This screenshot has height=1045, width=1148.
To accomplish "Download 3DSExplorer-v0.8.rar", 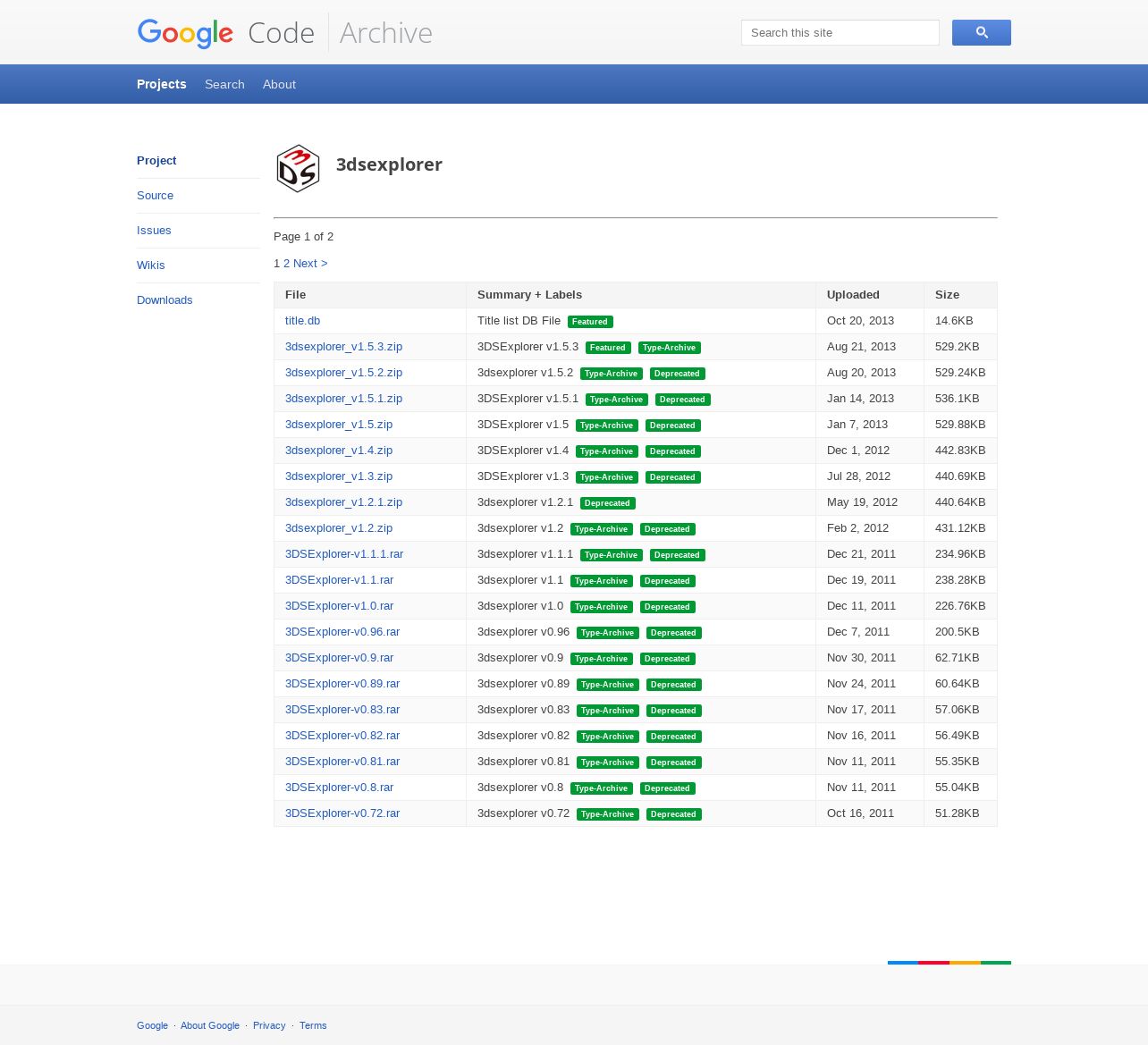I will point(339,788).
